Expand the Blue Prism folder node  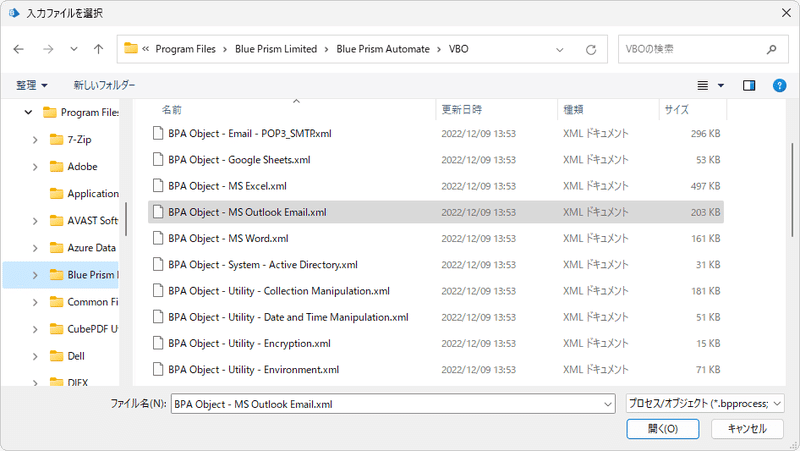pos(35,275)
